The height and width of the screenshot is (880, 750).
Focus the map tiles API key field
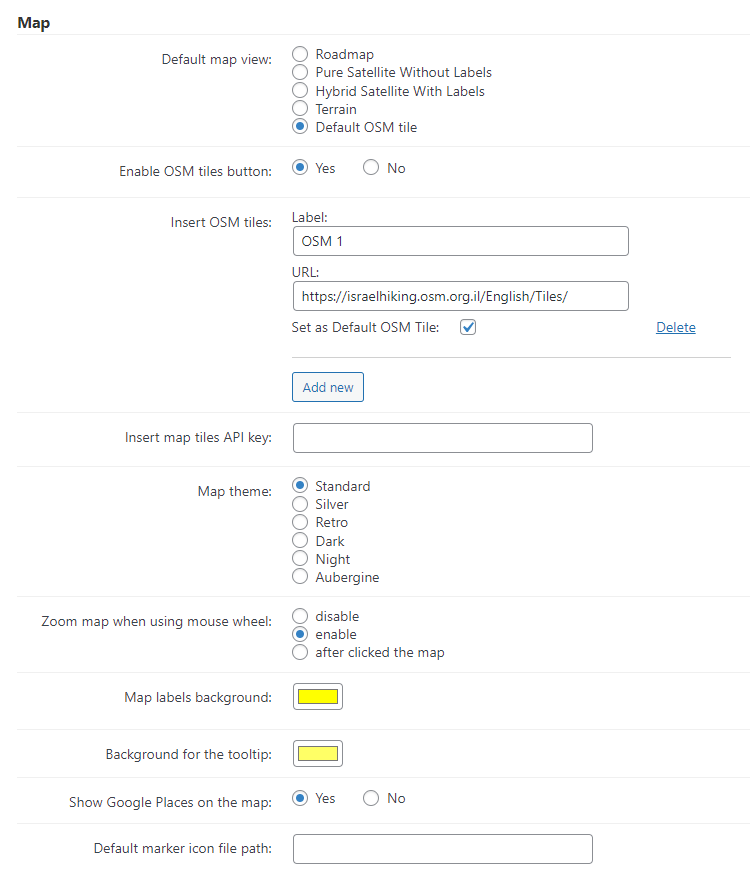coord(442,438)
